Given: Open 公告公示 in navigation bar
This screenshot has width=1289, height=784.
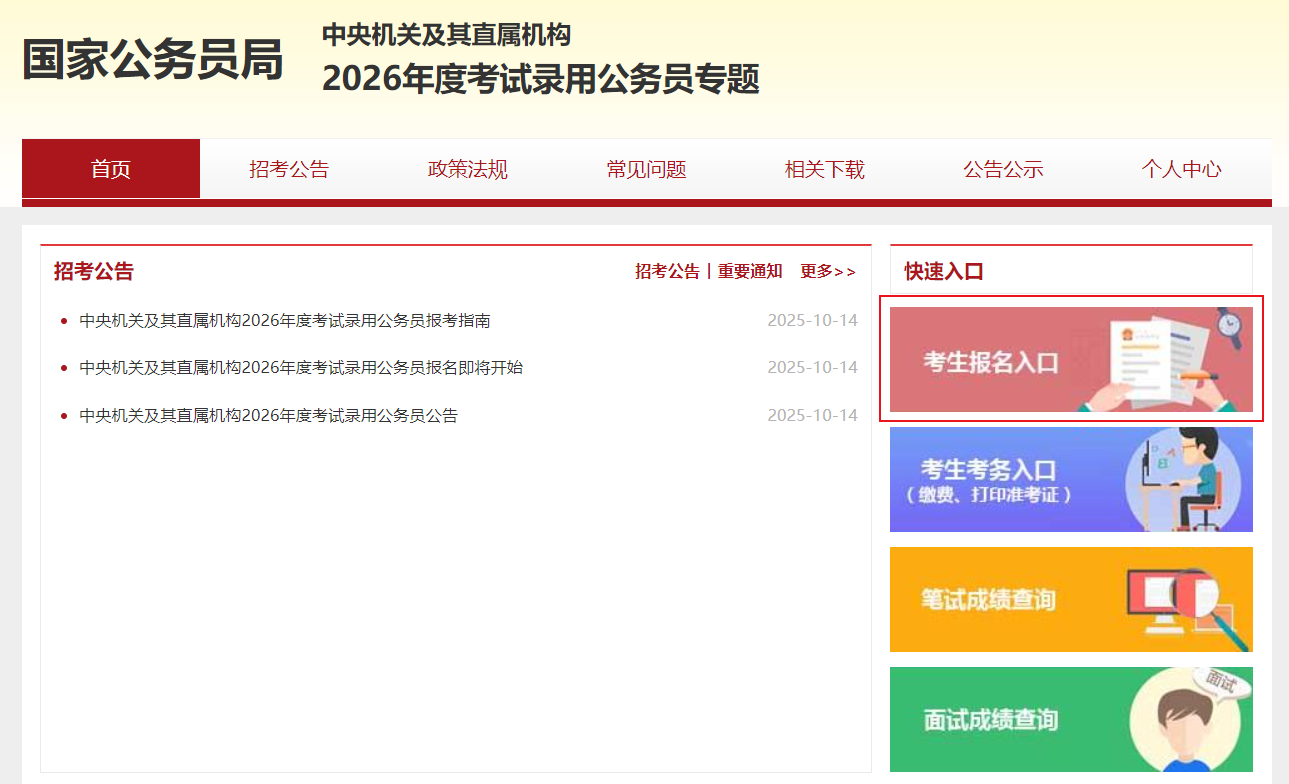Looking at the screenshot, I should coord(1003,169).
